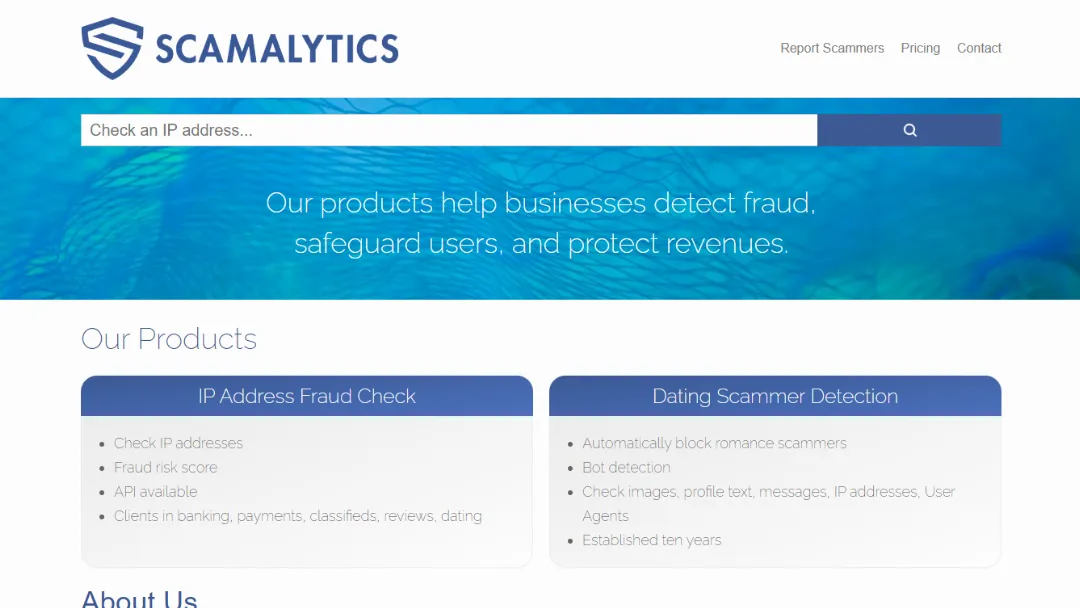
Task: Click the IP Address Fraud Check card header
Action: point(306,396)
